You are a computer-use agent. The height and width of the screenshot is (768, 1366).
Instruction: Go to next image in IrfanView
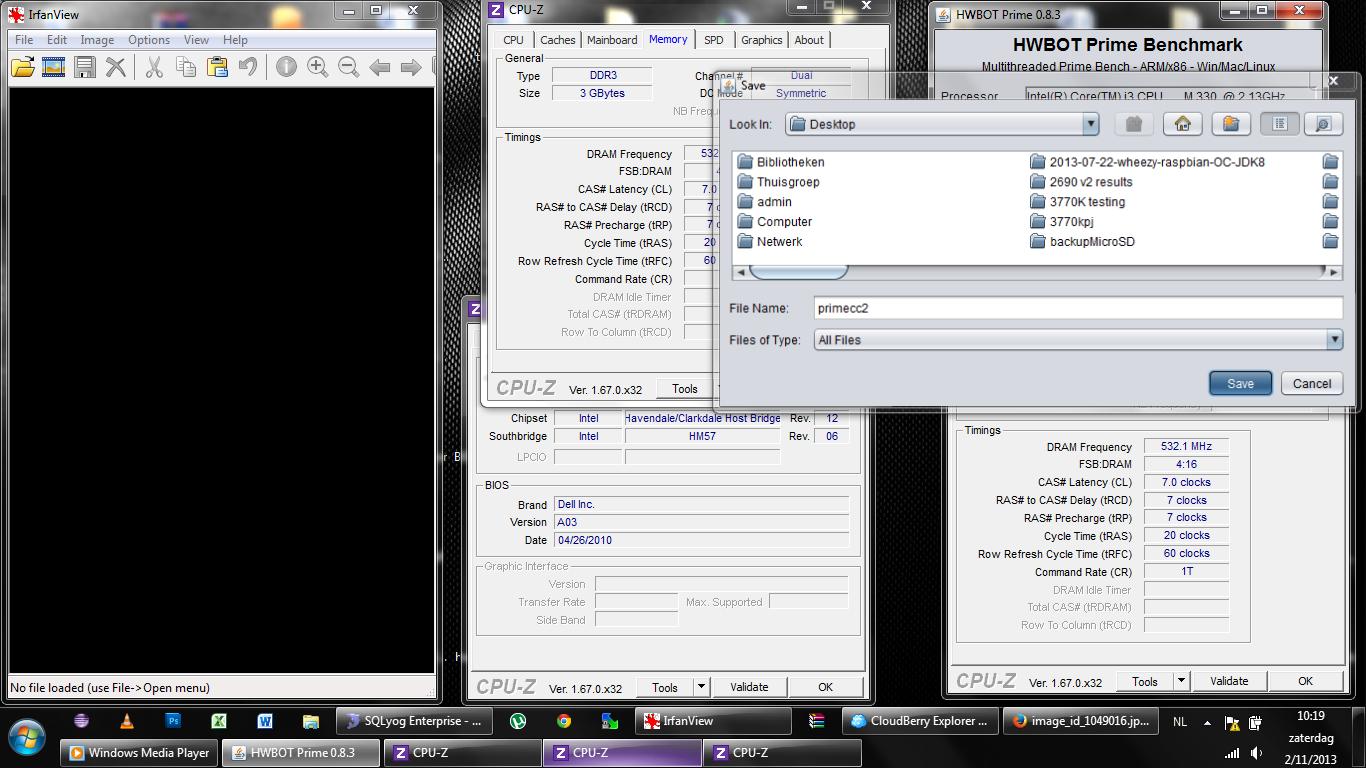pyautogui.click(x=410, y=67)
